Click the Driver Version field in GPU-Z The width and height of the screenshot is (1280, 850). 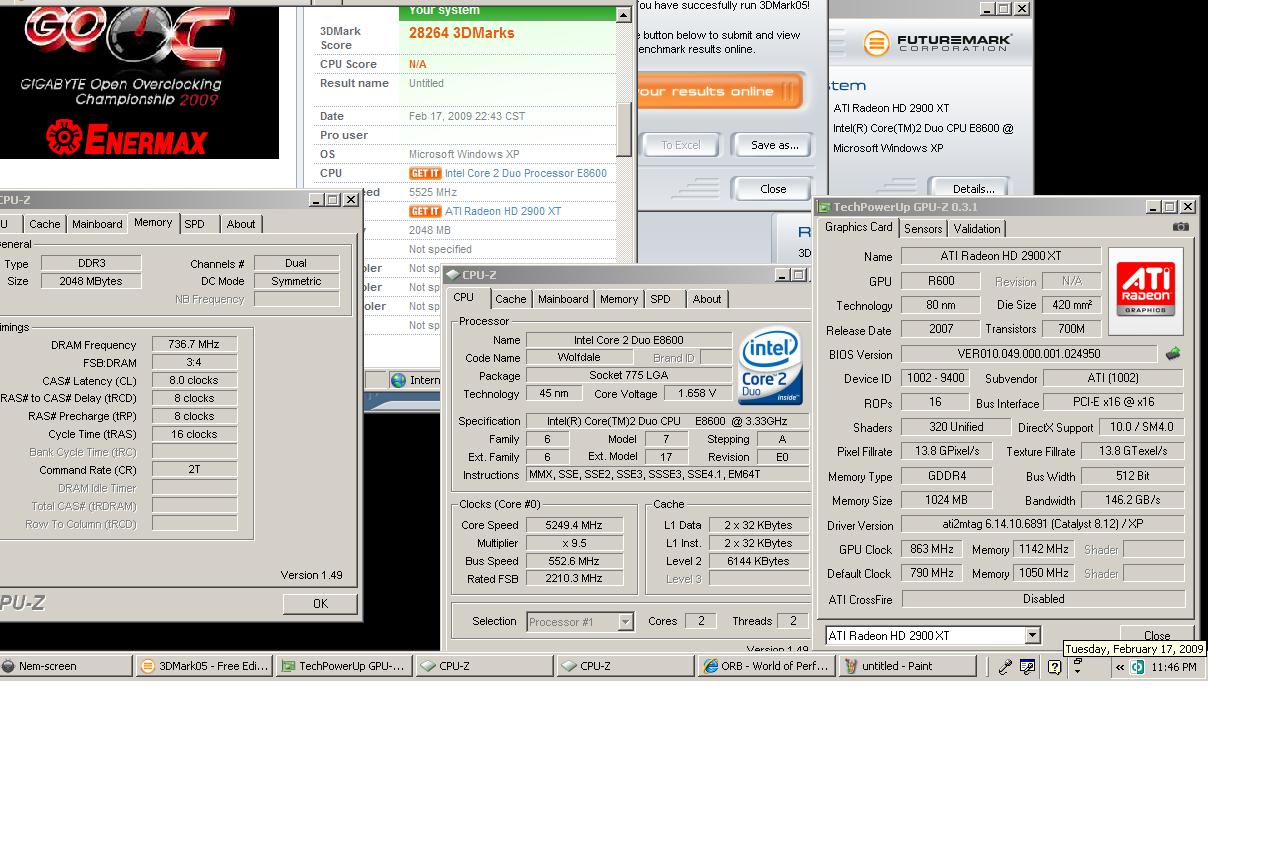tap(1042, 525)
